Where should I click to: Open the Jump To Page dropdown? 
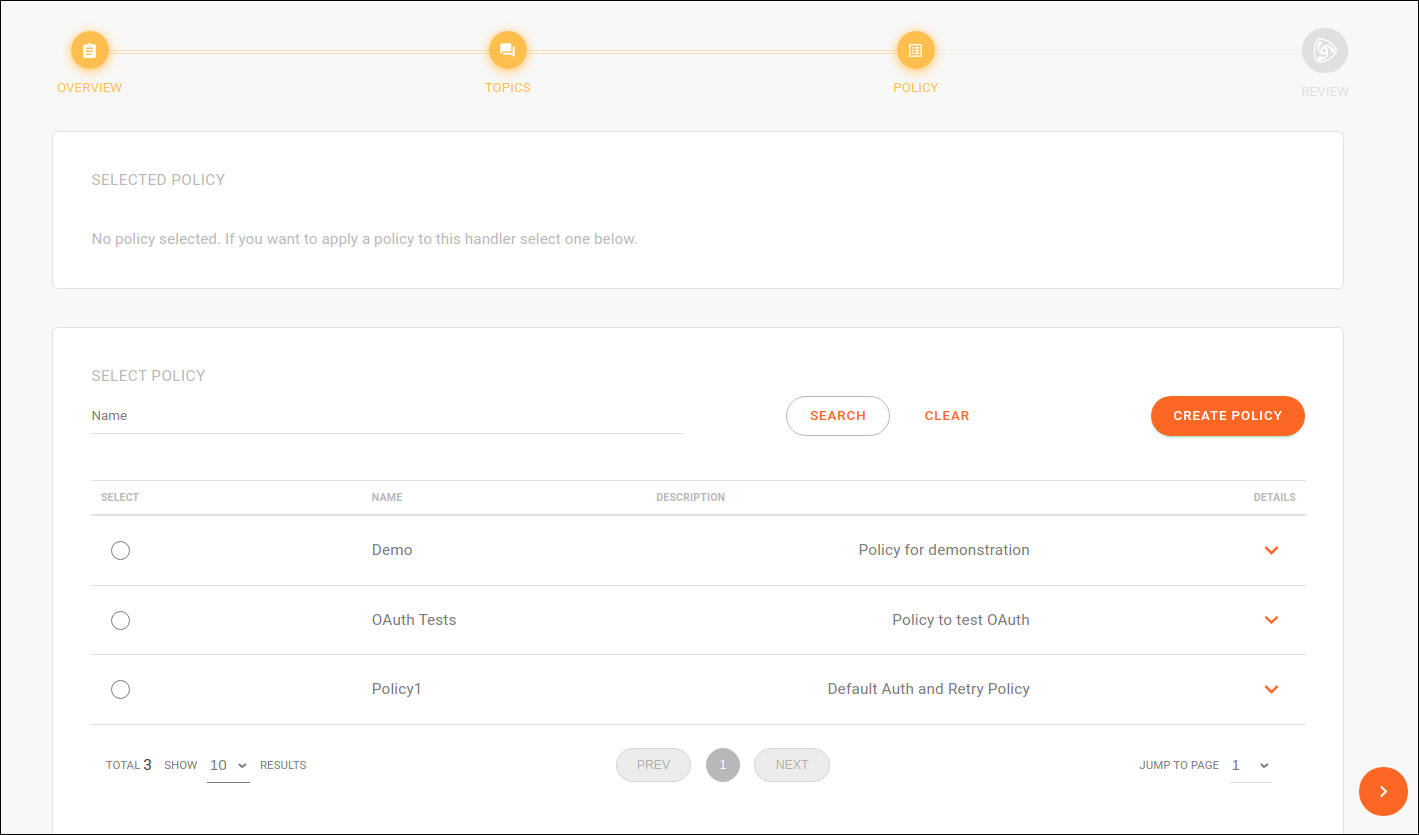point(1250,765)
